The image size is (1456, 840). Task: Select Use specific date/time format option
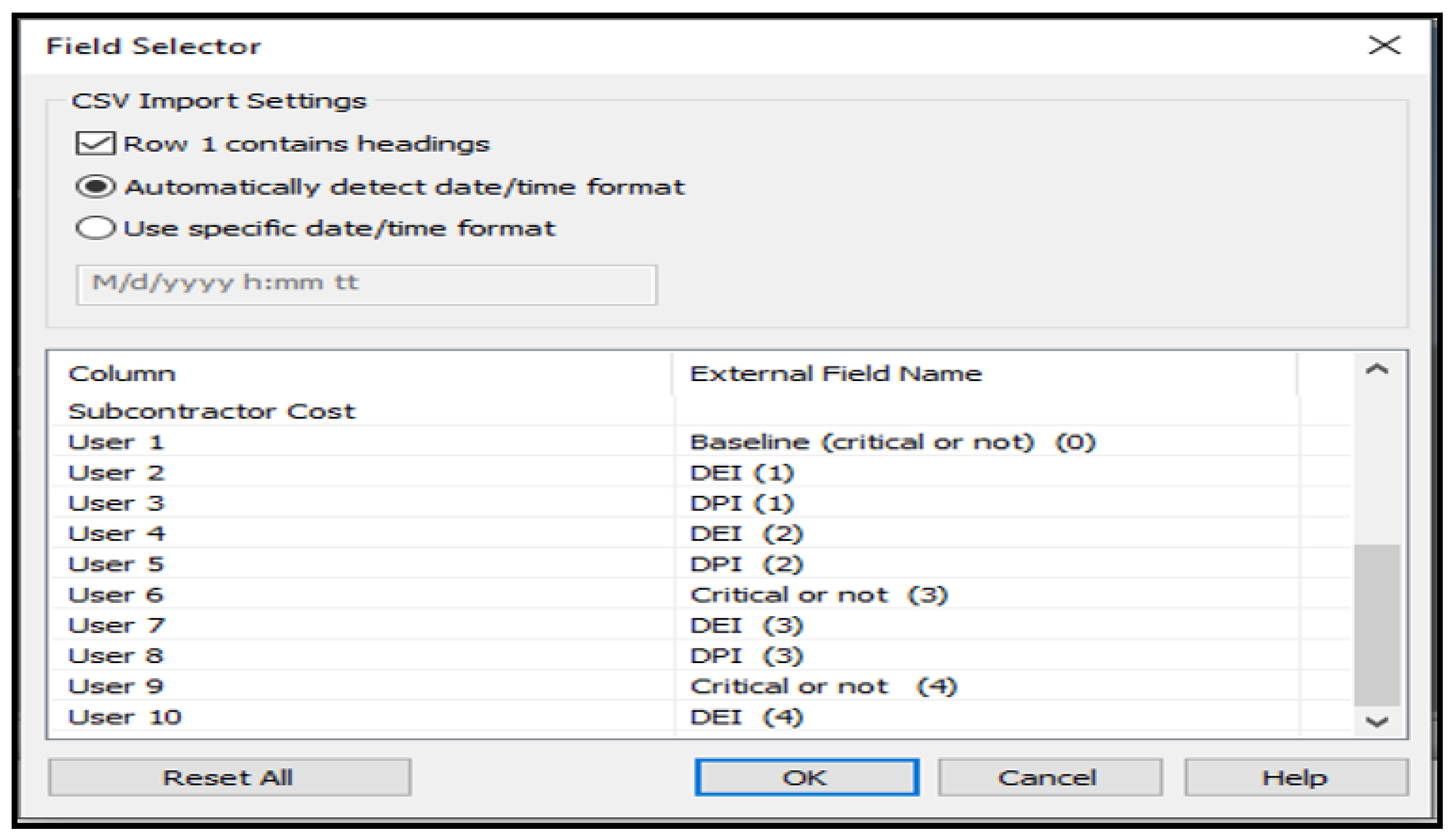[96, 228]
